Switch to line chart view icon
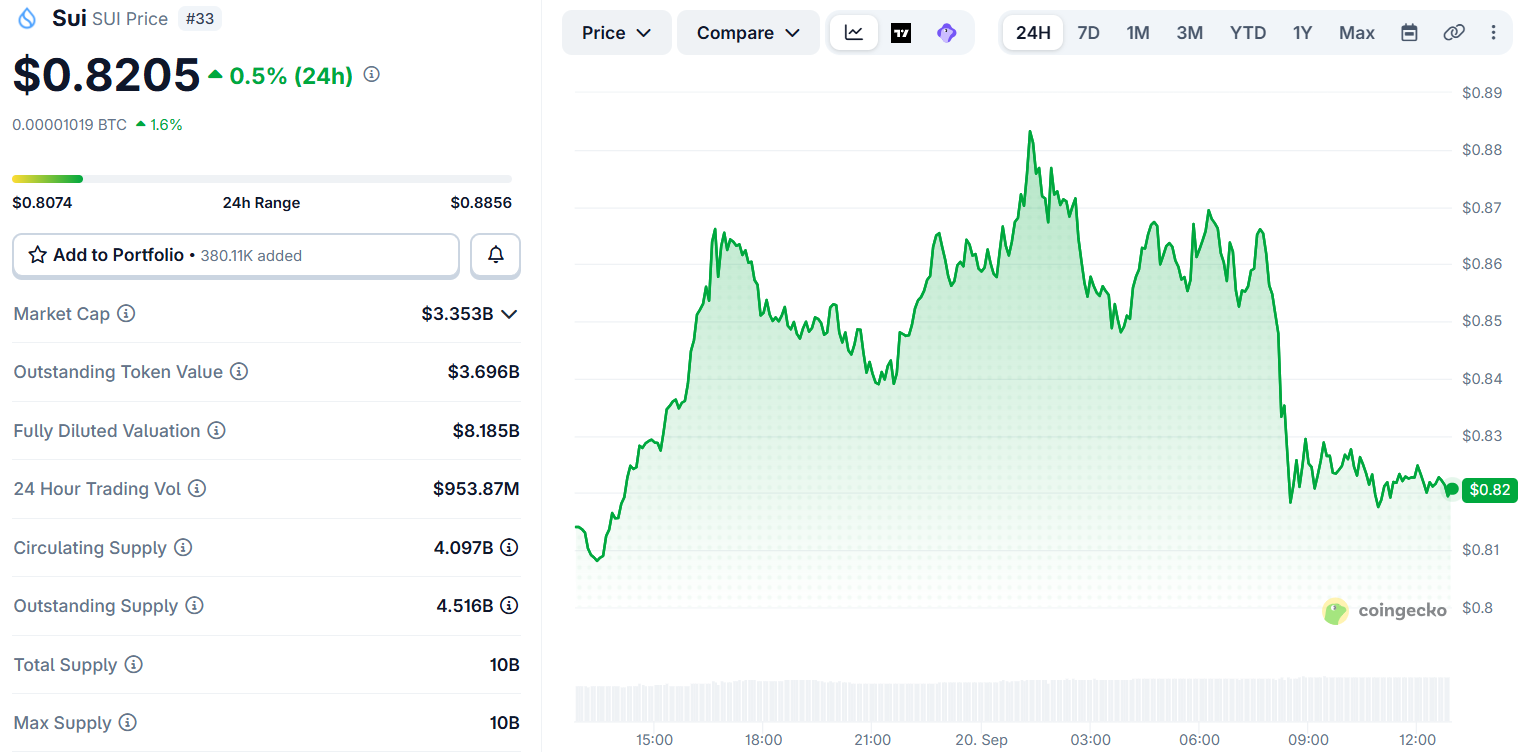 click(x=854, y=33)
